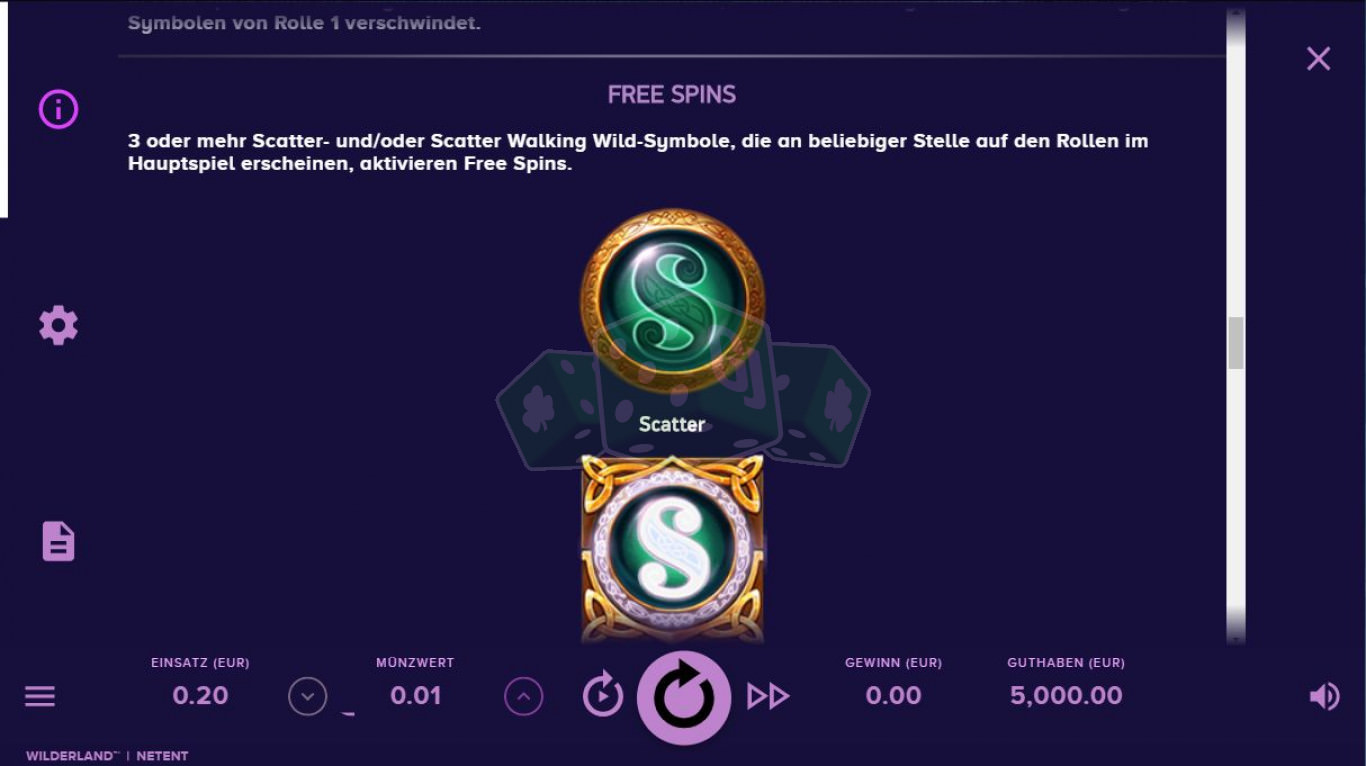Screen dimensions: 1366x766
Task: Click the Münzwert value 0.01
Action: [x=416, y=696]
